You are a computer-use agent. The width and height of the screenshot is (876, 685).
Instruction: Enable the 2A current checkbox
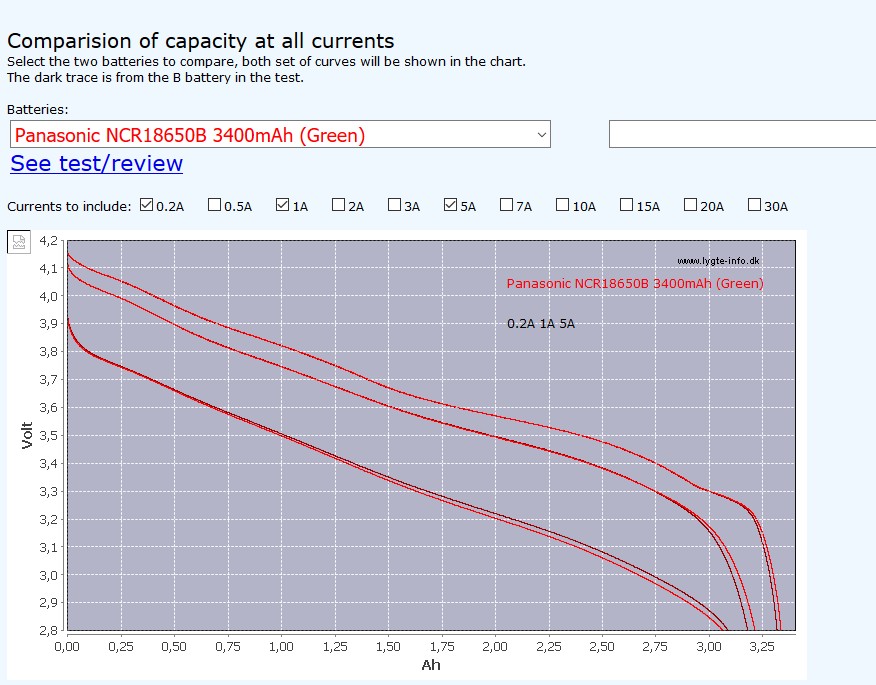[338, 204]
